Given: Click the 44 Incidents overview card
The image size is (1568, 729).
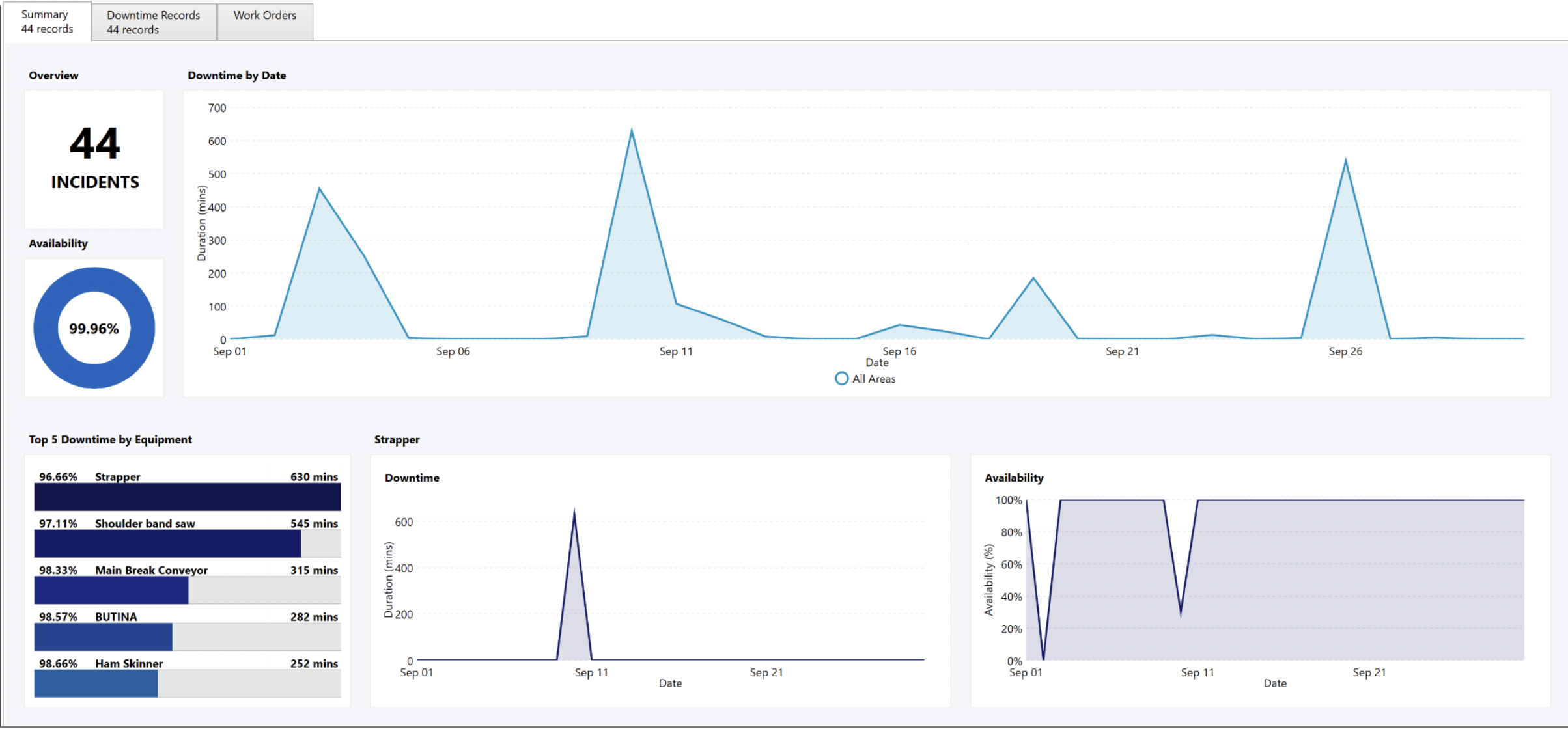Looking at the screenshot, I should pyautogui.click(x=94, y=159).
